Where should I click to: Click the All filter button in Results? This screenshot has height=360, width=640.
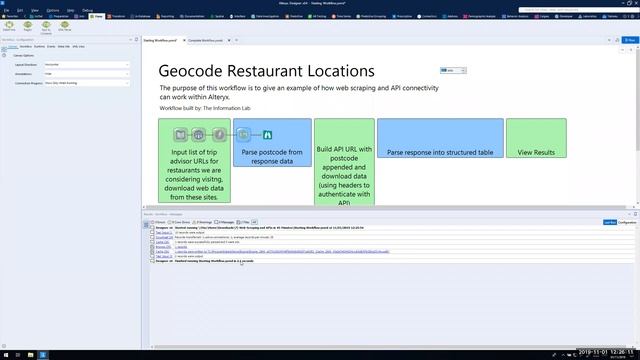254,222
